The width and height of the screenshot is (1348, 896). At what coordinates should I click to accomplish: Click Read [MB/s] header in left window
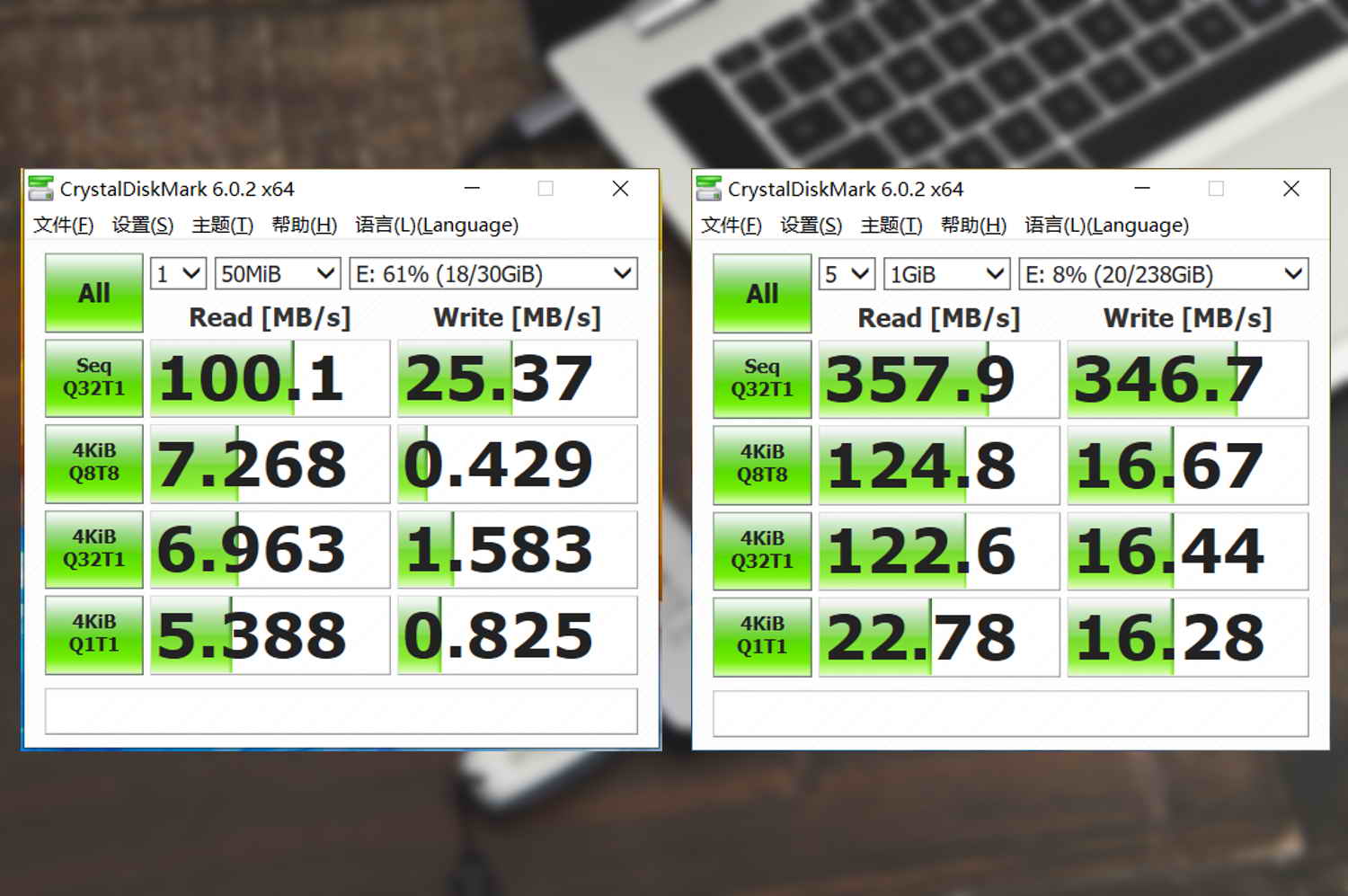(270, 317)
